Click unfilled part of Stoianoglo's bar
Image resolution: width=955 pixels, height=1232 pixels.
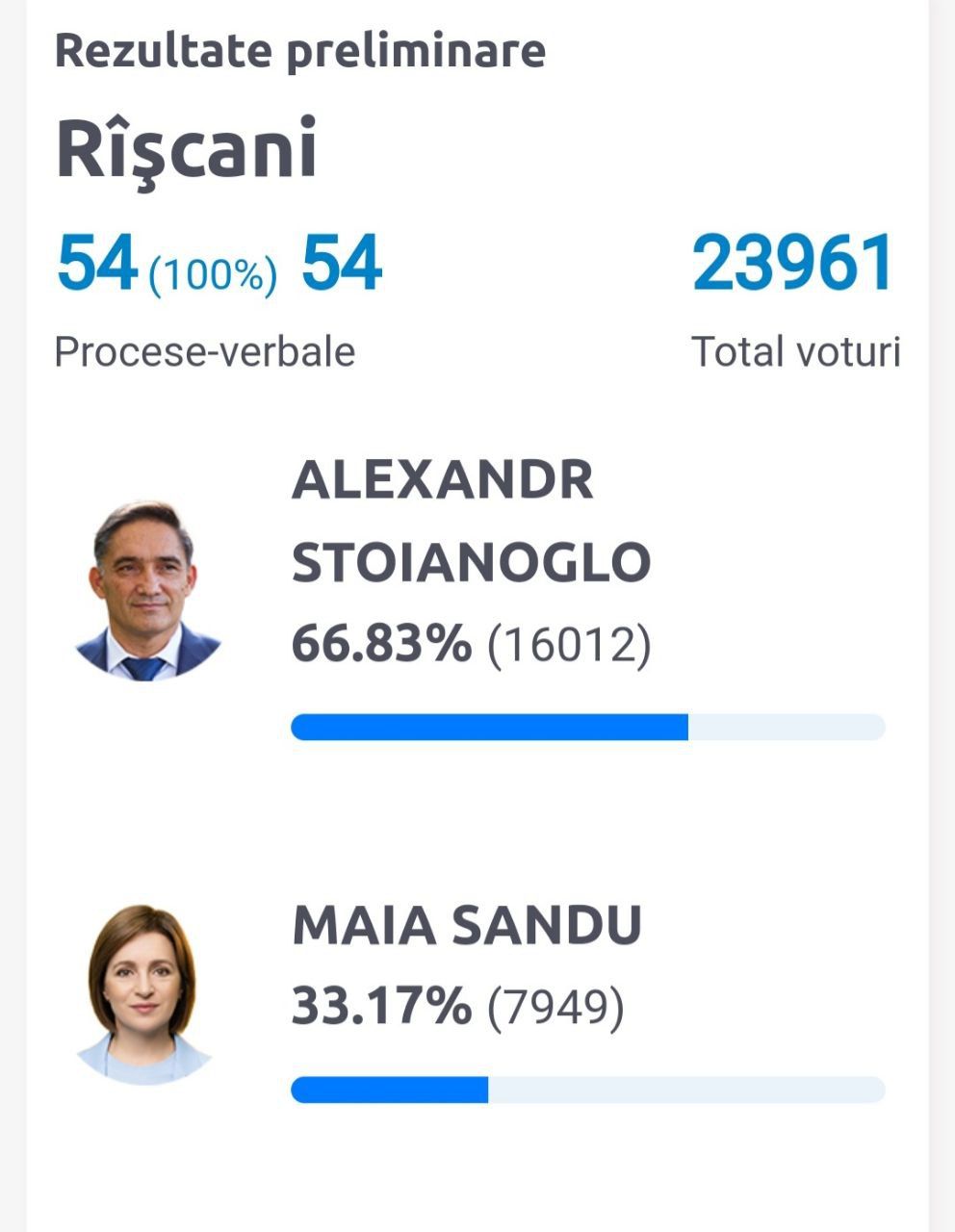click(787, 727)
